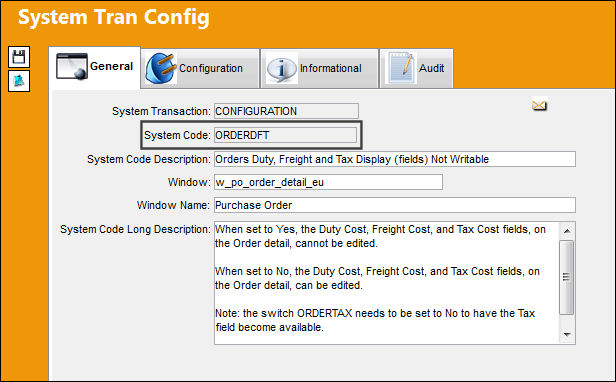Image resolution: width=616 pixels, height=382 pixels.
Task: Open the Audit tab
Action: coord(416,68)
